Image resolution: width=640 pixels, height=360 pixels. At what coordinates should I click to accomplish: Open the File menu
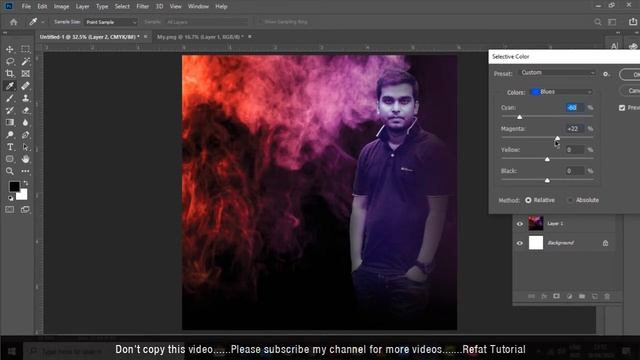[x=26, y=7]
